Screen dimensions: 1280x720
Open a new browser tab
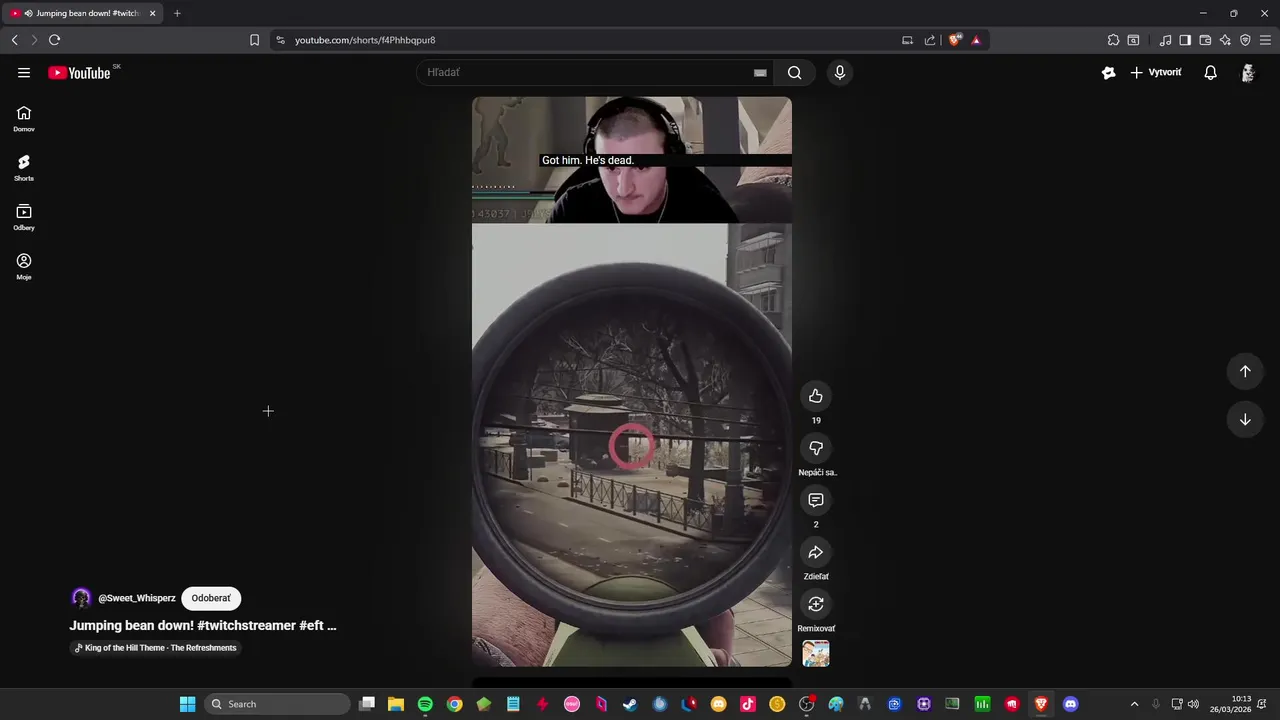[x=177, y=13]
